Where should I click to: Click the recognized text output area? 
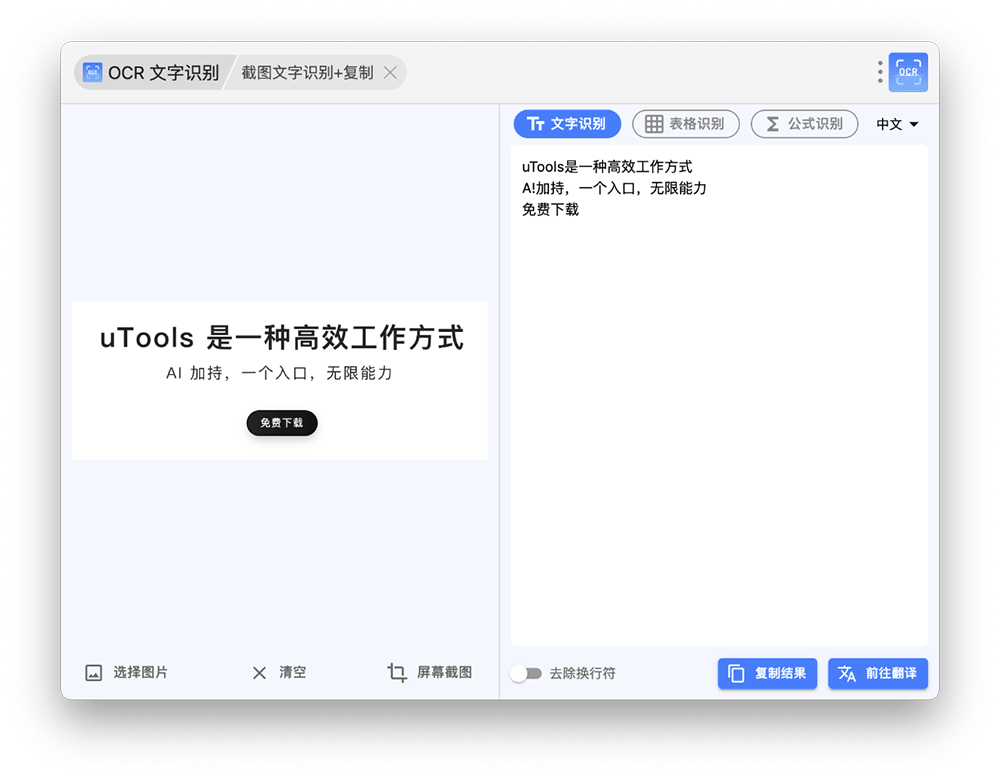(719, 395)
